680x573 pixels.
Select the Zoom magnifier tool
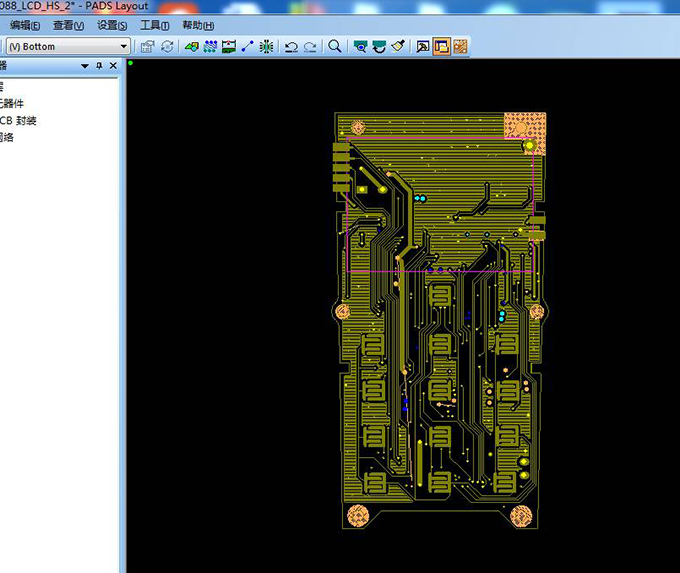(334, 46)
